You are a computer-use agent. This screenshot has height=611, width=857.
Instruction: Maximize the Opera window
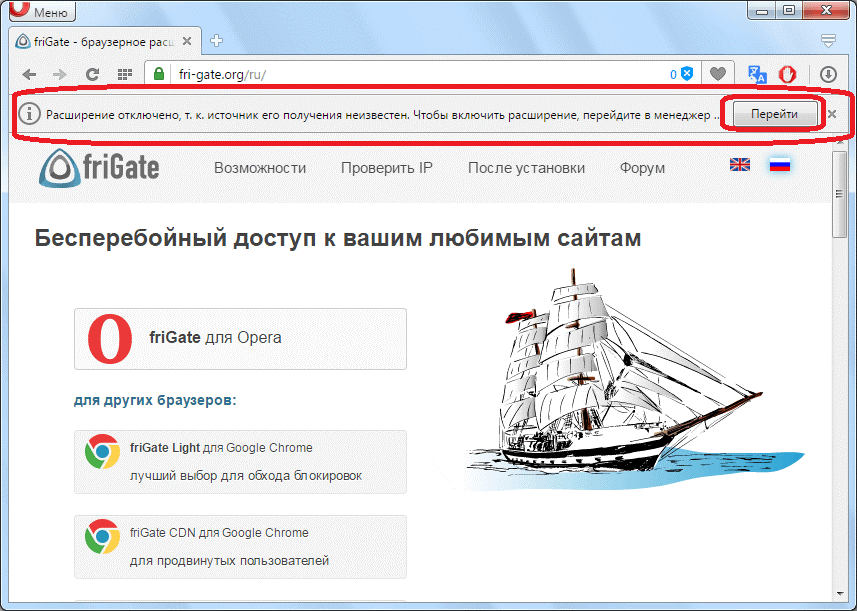789,10
